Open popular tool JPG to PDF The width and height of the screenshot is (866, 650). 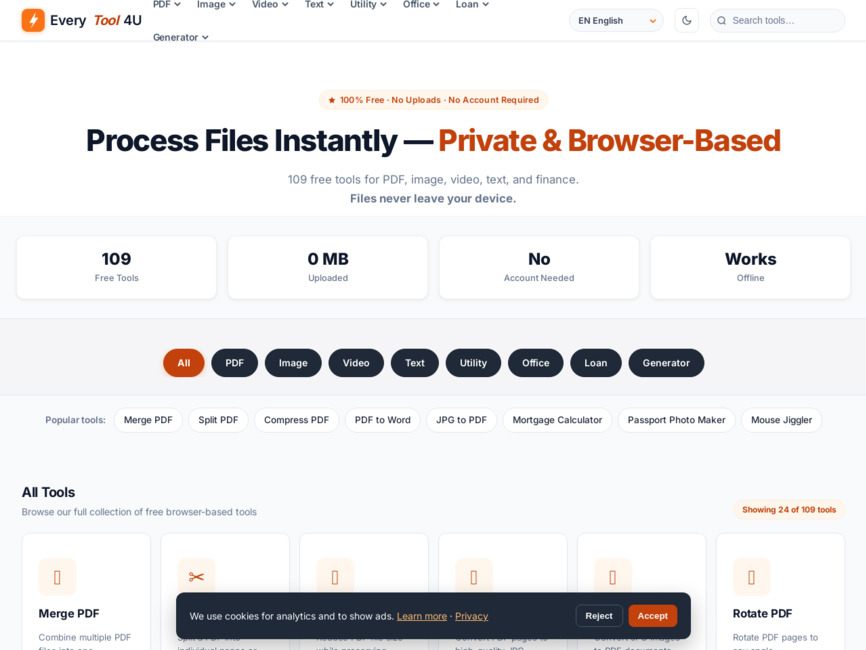click(462, 420)
